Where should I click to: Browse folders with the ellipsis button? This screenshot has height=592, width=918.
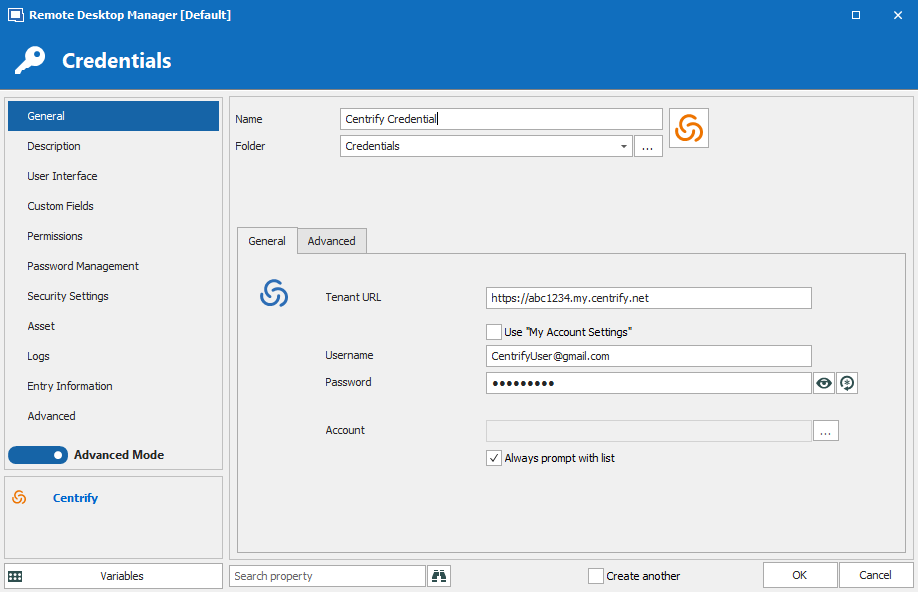pos(648,147)
